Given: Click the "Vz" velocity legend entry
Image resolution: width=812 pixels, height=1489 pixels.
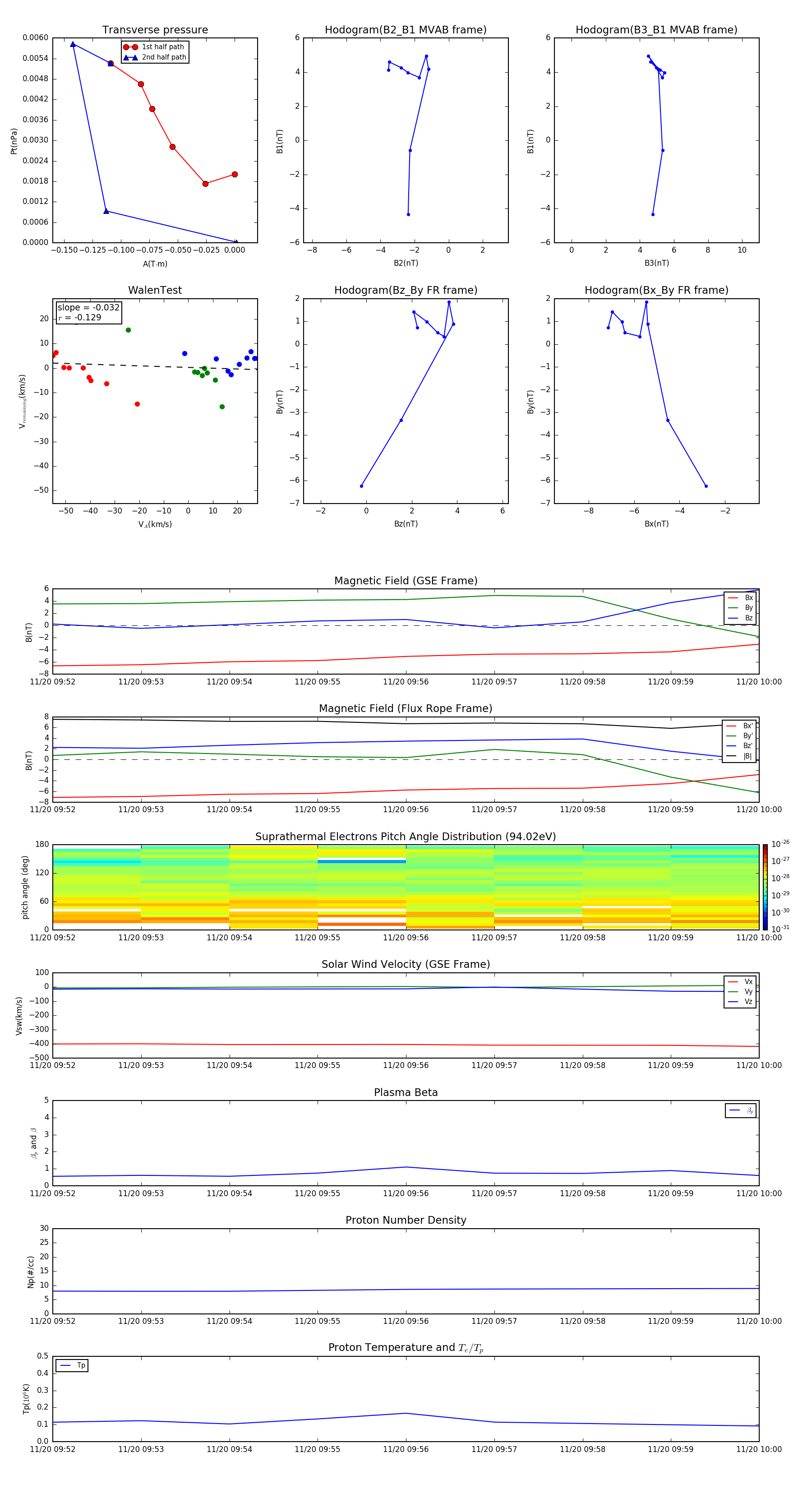Looking at the screenshot, I should pos(740,1002).
